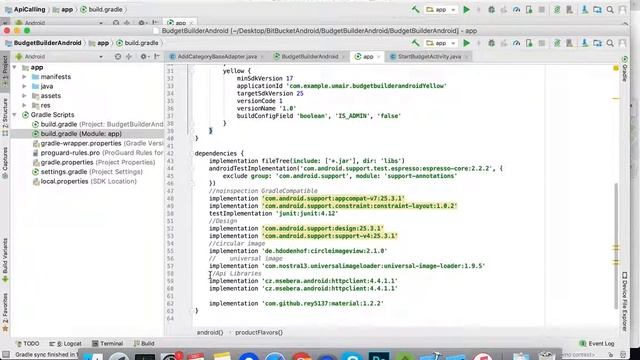Select settings.gradle (Project Settings) file

click(x=87, y=172)
